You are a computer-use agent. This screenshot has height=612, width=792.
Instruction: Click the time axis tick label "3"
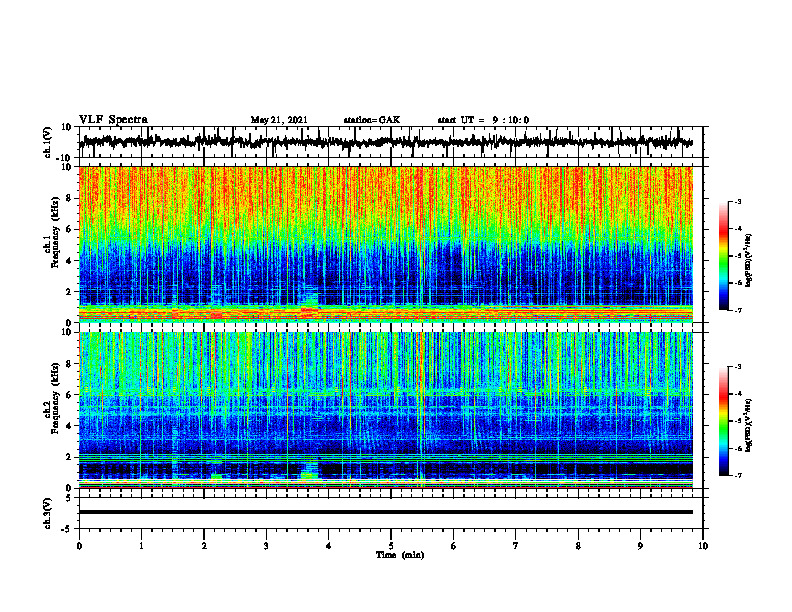coord(266,546)
